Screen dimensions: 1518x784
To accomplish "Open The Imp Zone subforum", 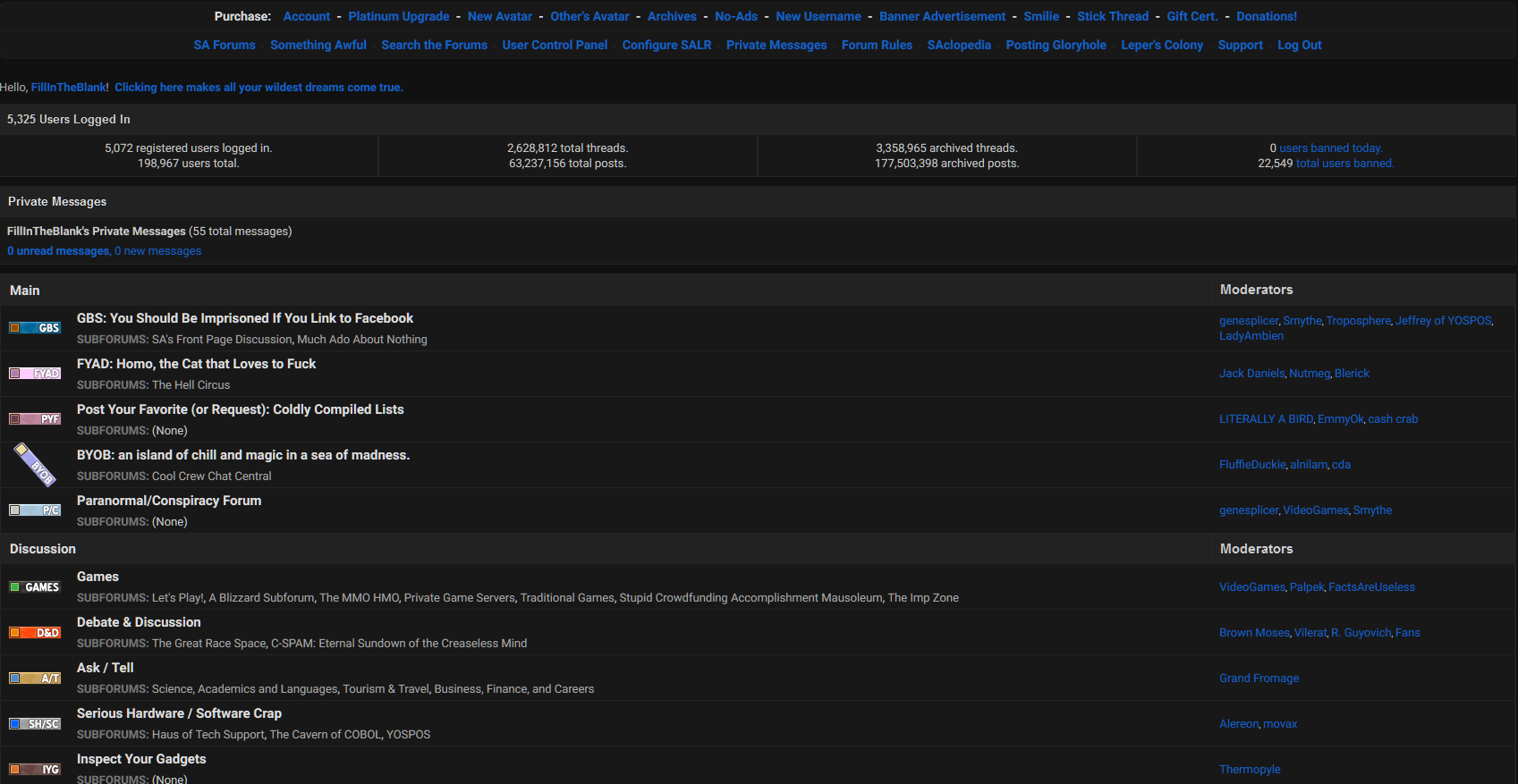I will [923, 598].
